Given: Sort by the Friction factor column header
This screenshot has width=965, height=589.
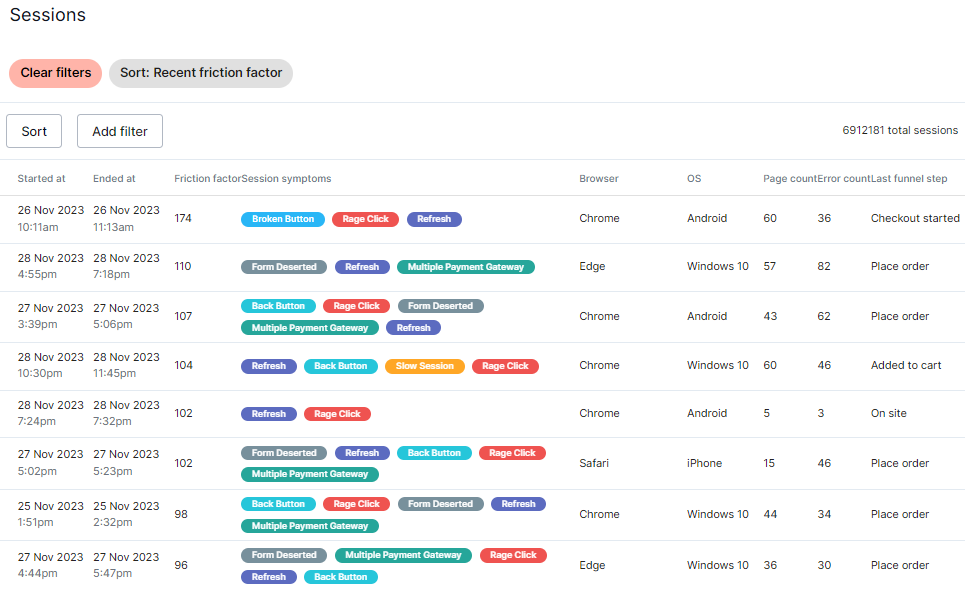Looking at the screenshot, I should pyautogui.click(x=207, y=178).
